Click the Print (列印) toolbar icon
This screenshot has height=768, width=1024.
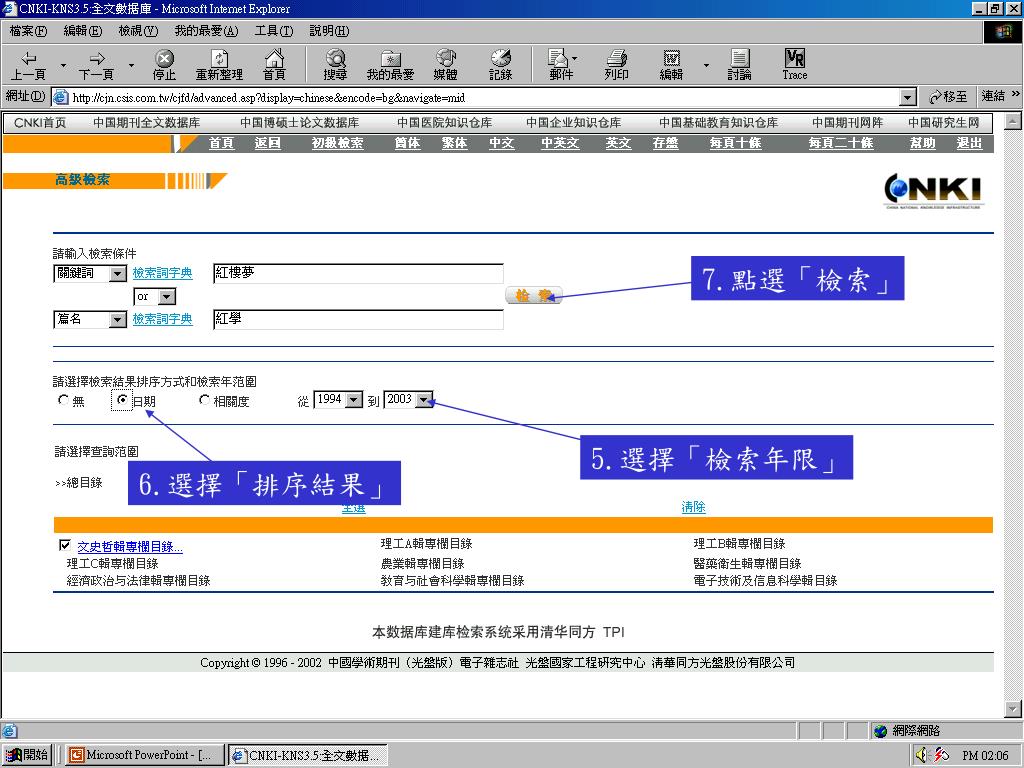pos(616,65)
